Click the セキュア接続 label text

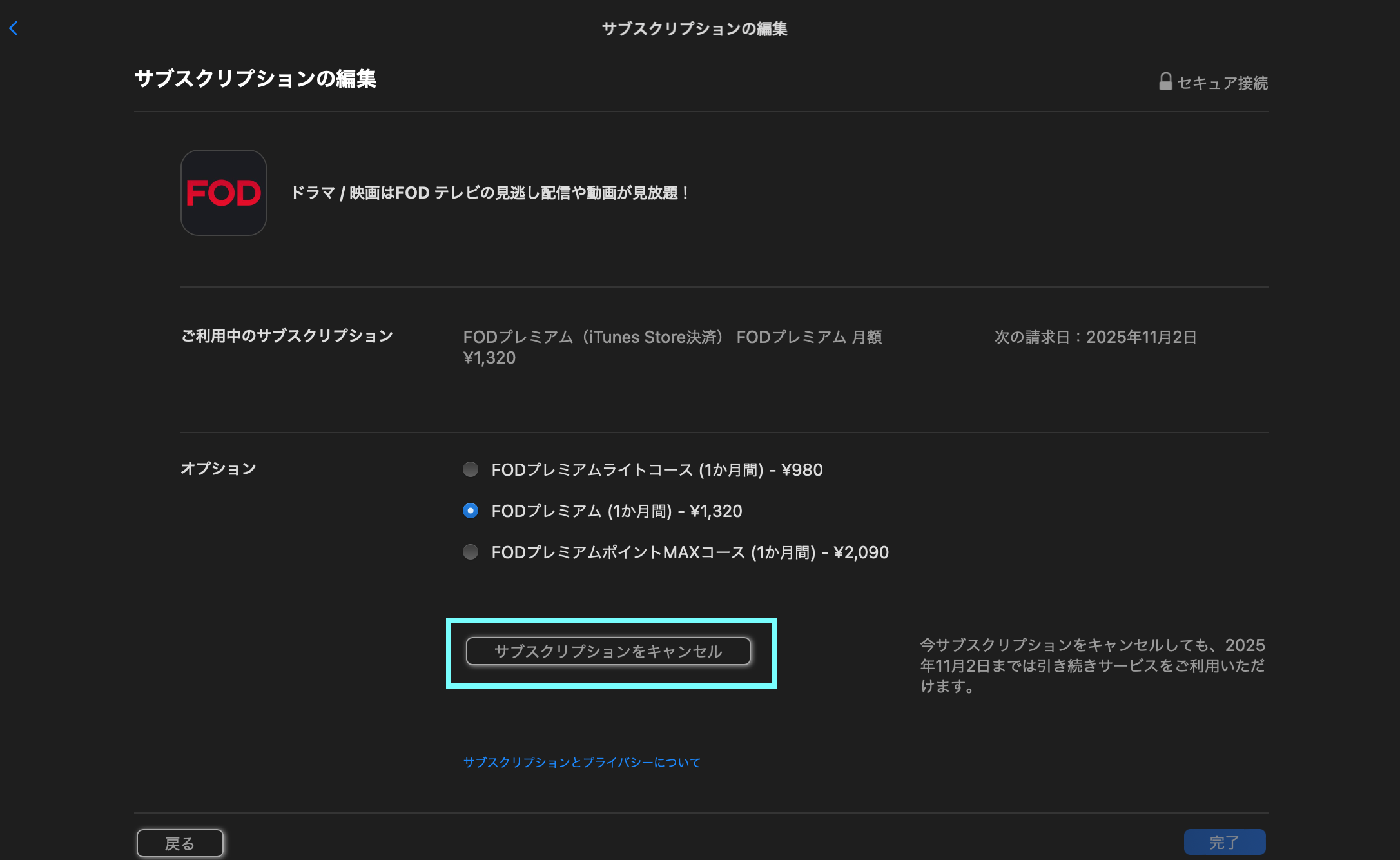(x=1222, y=83)
